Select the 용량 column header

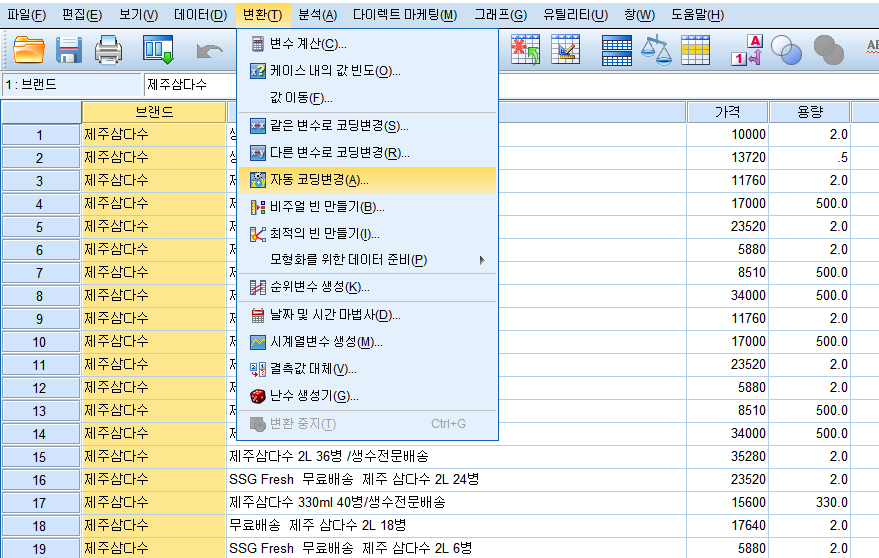[809, 112]
